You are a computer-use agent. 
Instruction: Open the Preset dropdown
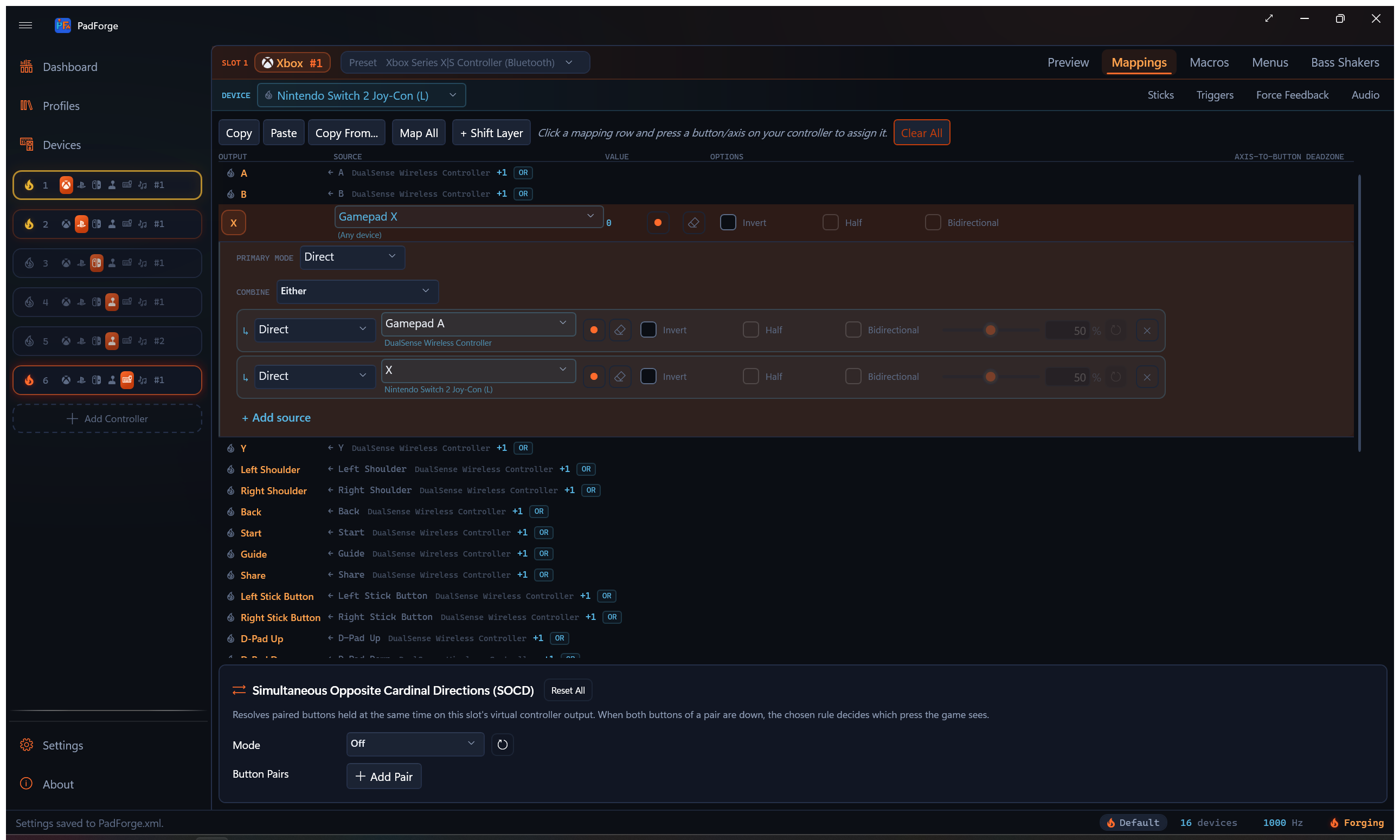(x=465, y=62)
